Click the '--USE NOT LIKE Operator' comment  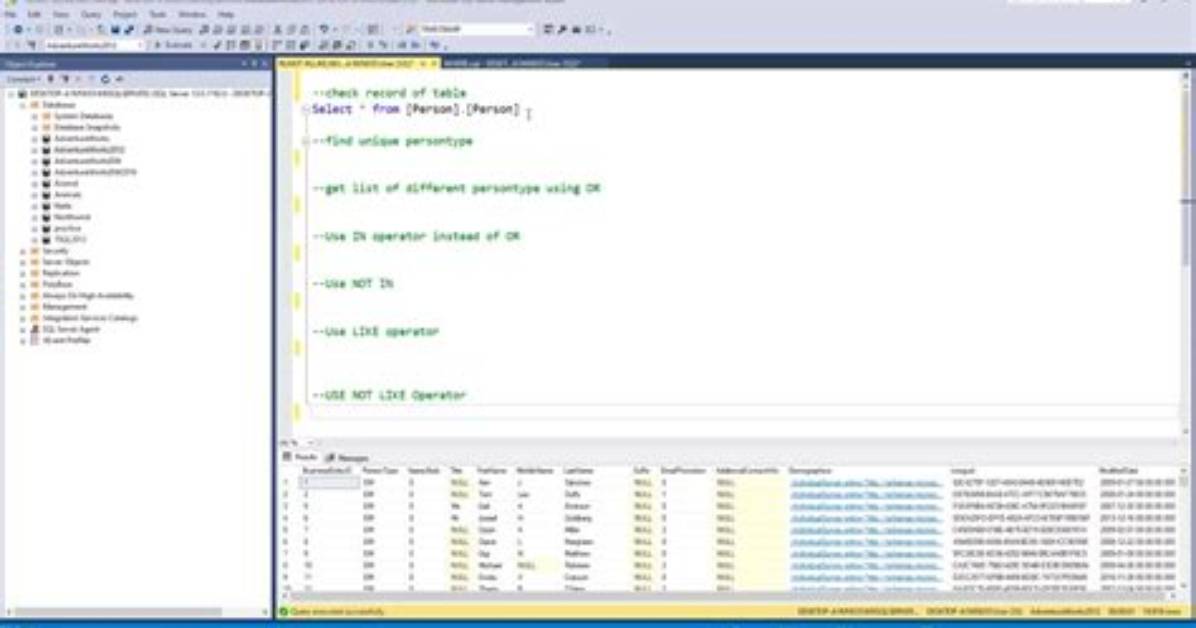pyautogui.click(x=389, y=395)
